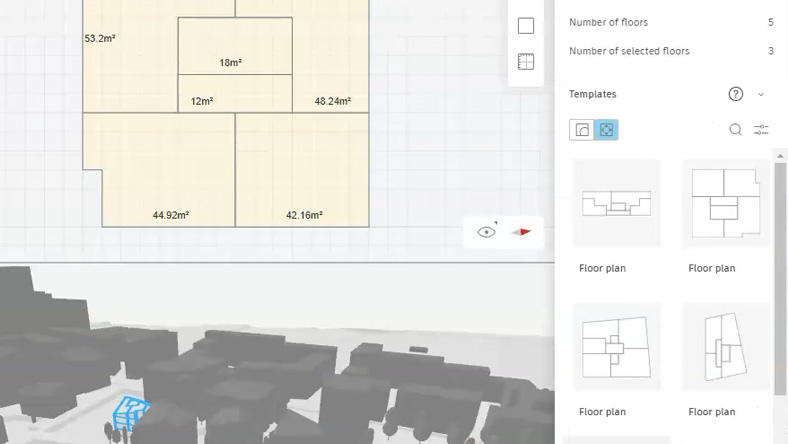This screenshot has height=444, width=788.
Task: Open the template filter sliders icon
Action: coord(761,130)
